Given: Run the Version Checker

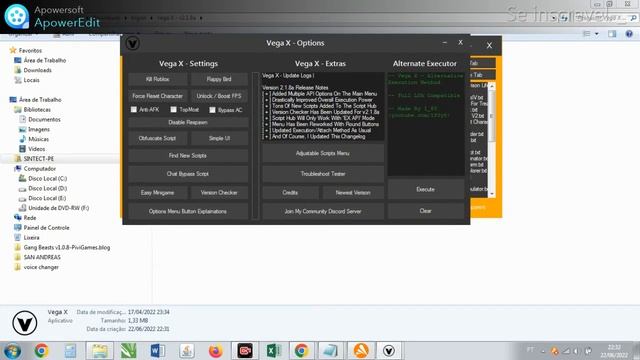Looking at the screenshot, I should pyautogui.click(x=219, y=193).
